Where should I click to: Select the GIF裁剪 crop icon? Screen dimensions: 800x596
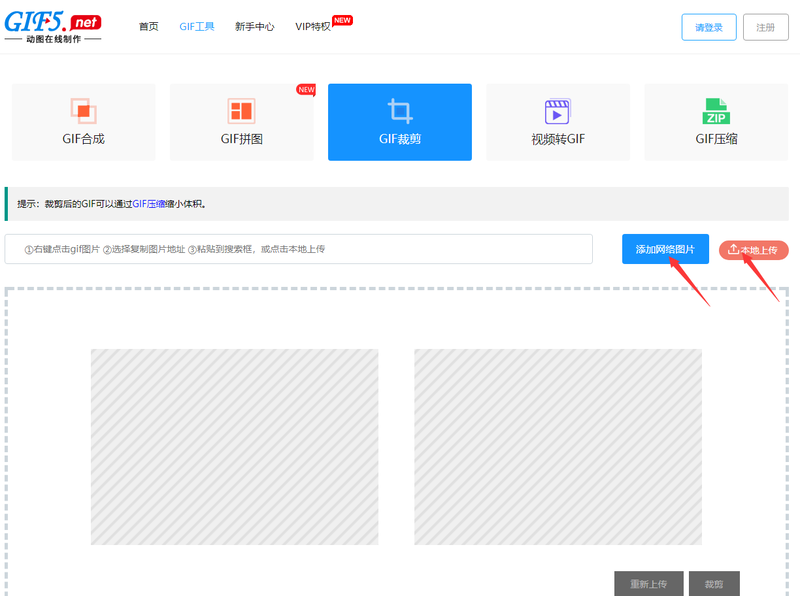(x=400, y=111)
